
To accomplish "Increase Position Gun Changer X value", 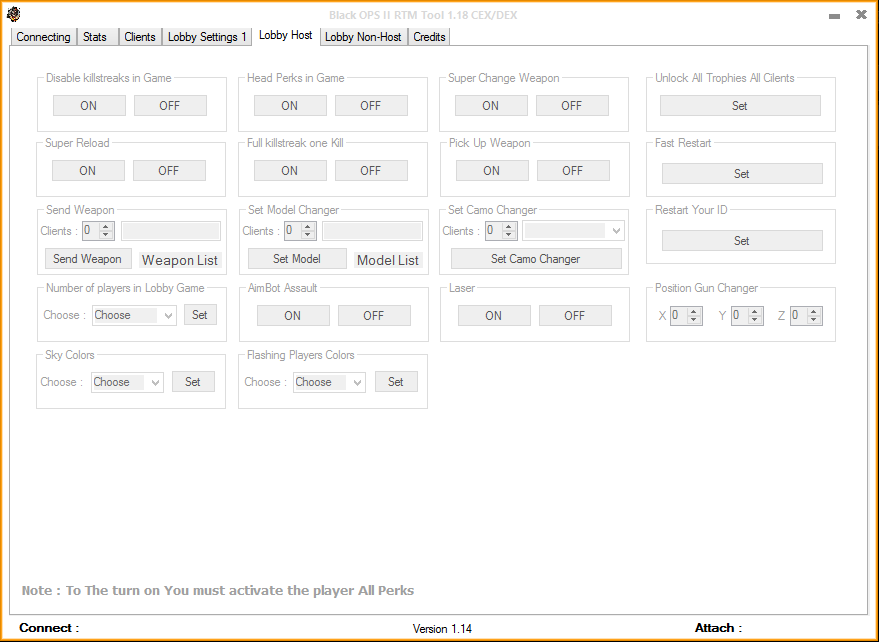I will pyautogui.click(x=694, y=311).
